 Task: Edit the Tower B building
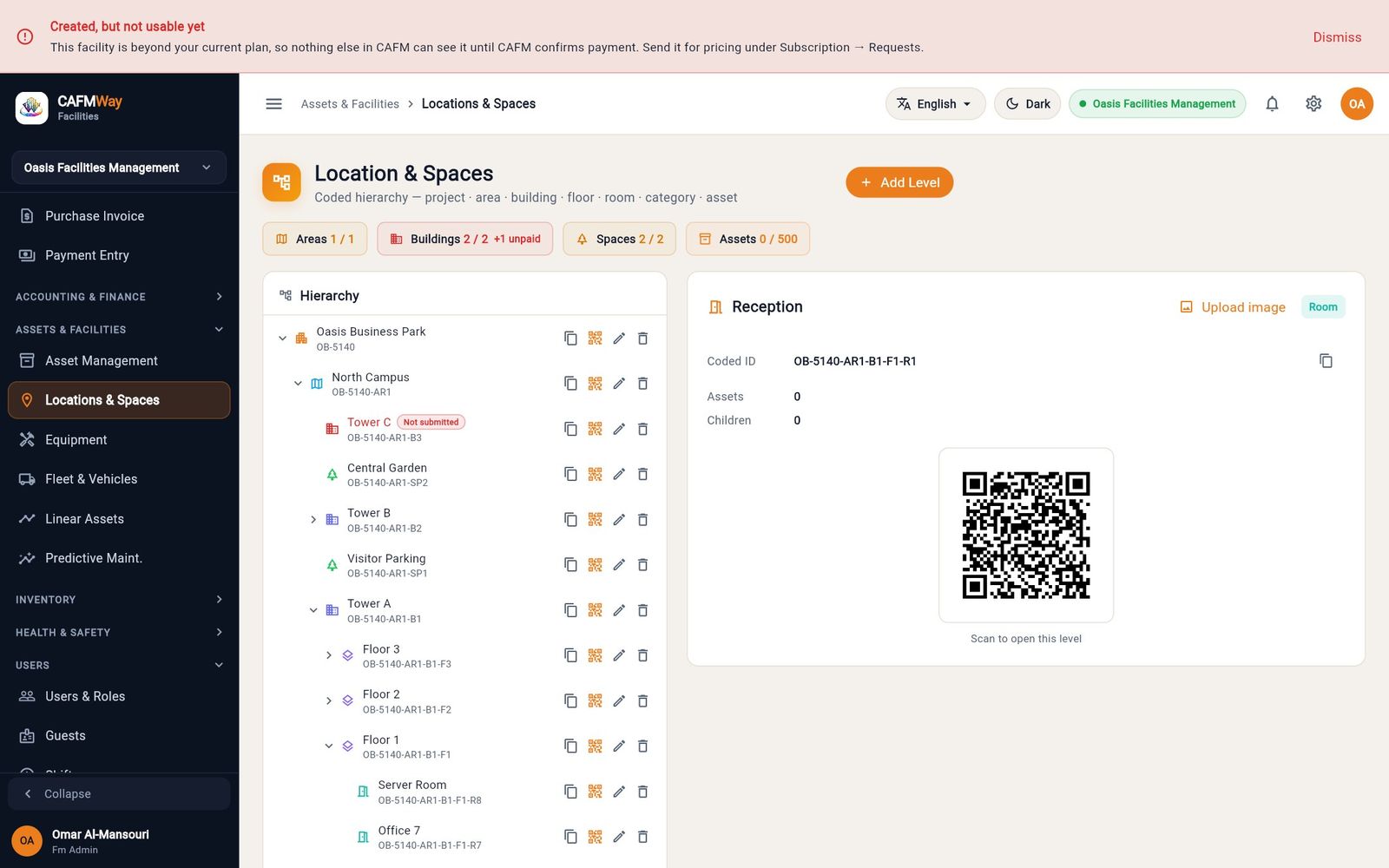619,520
